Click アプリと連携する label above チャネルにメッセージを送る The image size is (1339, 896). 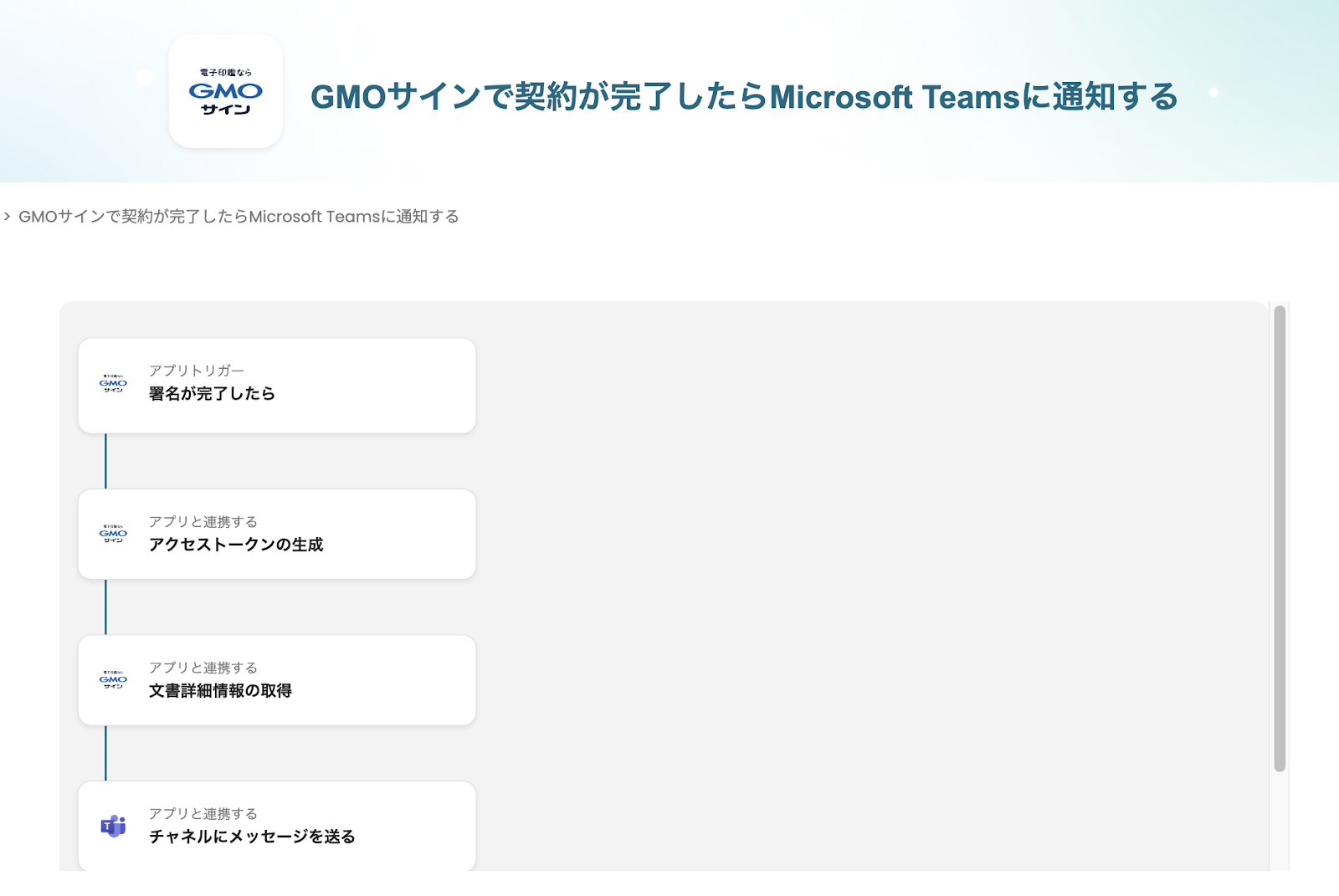(203, 814)
